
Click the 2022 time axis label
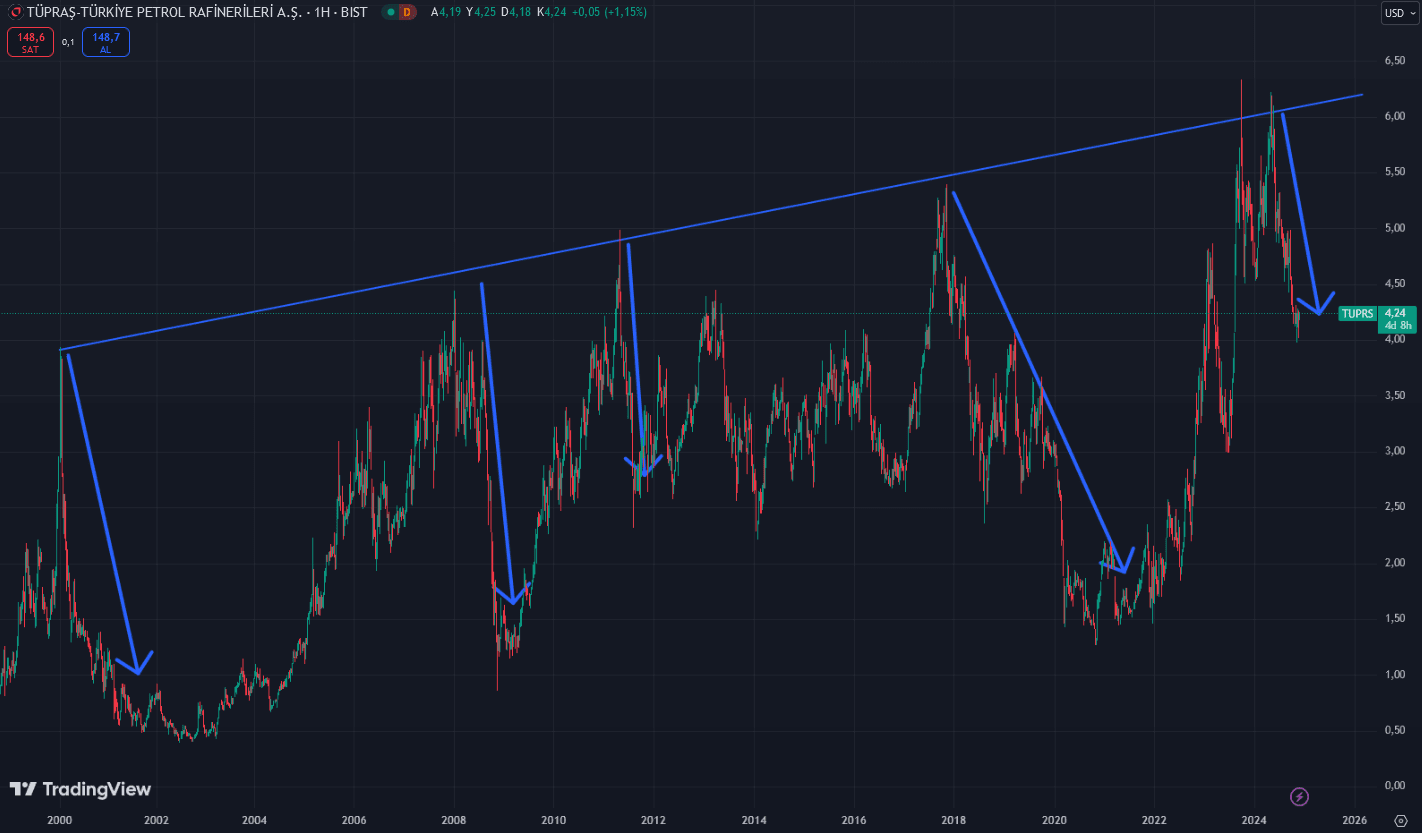coord(1154,818)
